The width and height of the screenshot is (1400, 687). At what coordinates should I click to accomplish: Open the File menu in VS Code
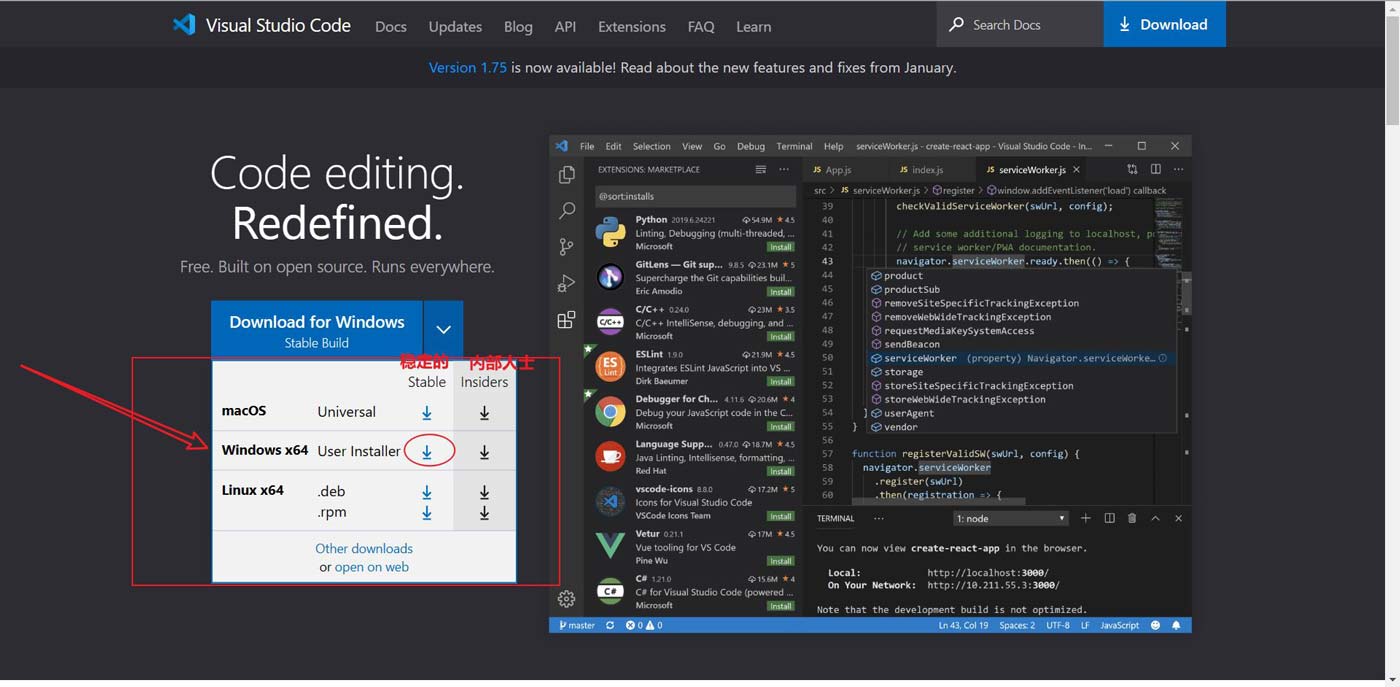pyautogui.click(x=587, y=146)
